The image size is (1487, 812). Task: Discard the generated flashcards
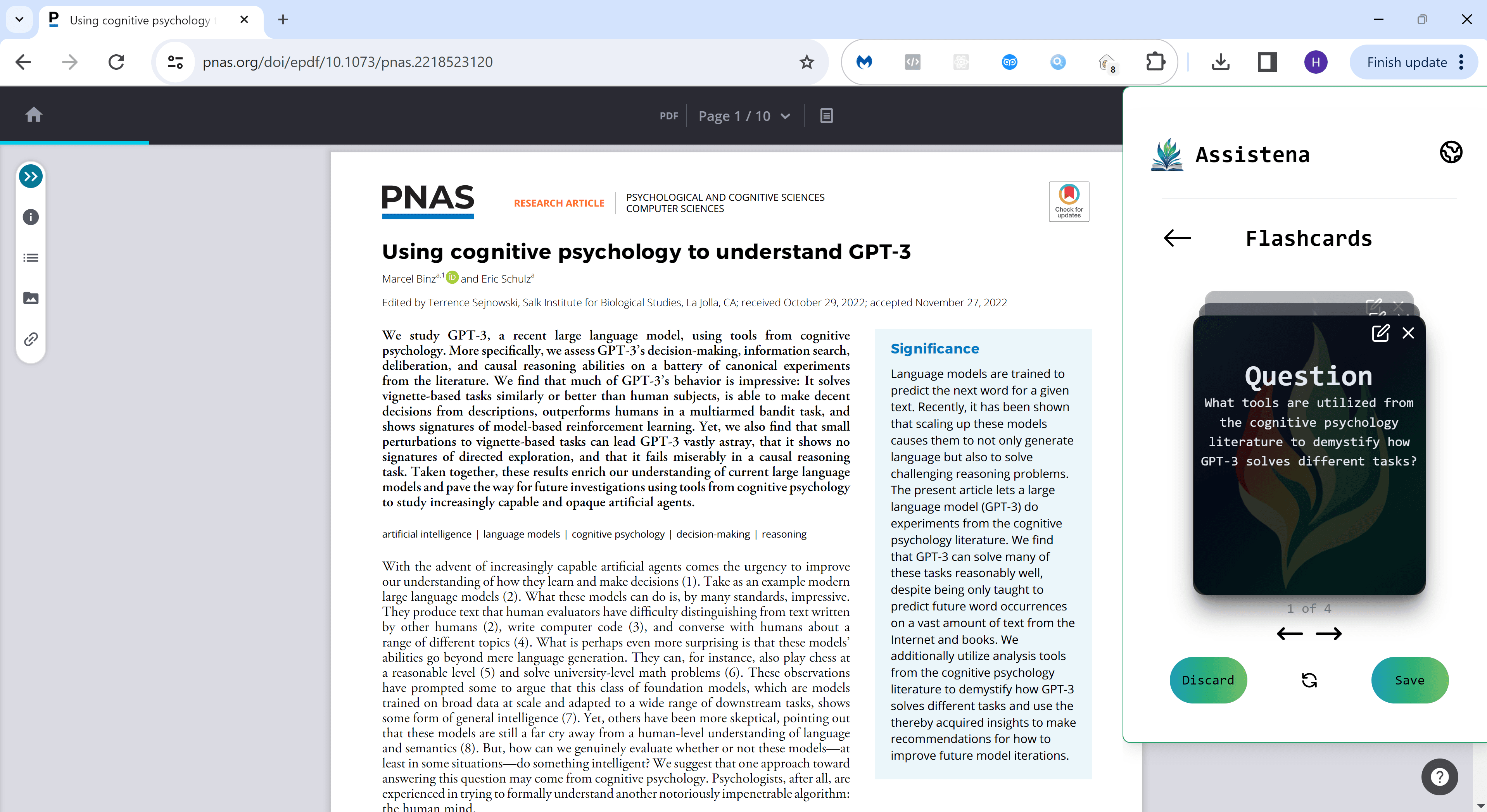(x=1208, y=680)
